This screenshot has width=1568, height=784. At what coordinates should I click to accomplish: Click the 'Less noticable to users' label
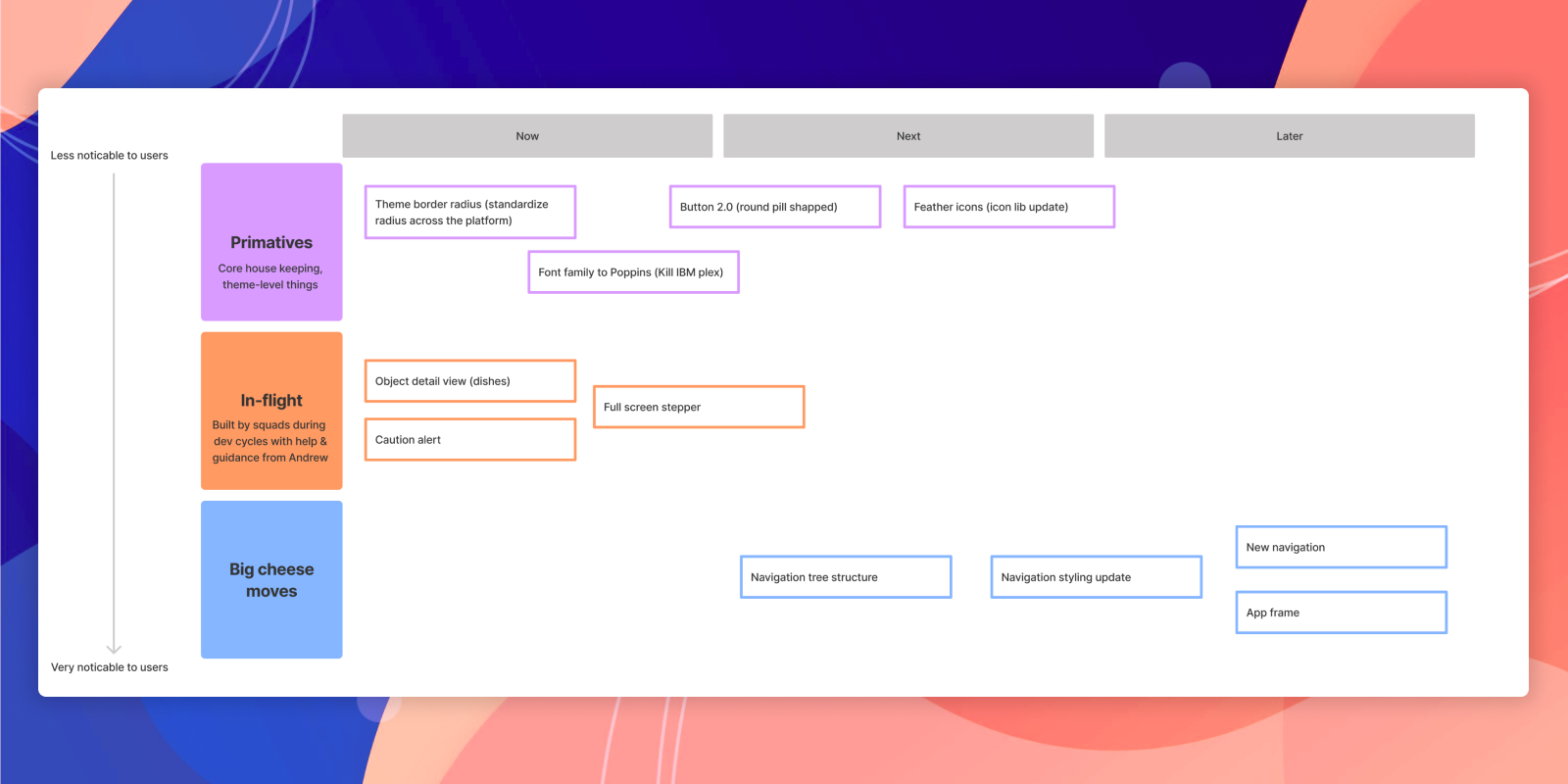110,156
